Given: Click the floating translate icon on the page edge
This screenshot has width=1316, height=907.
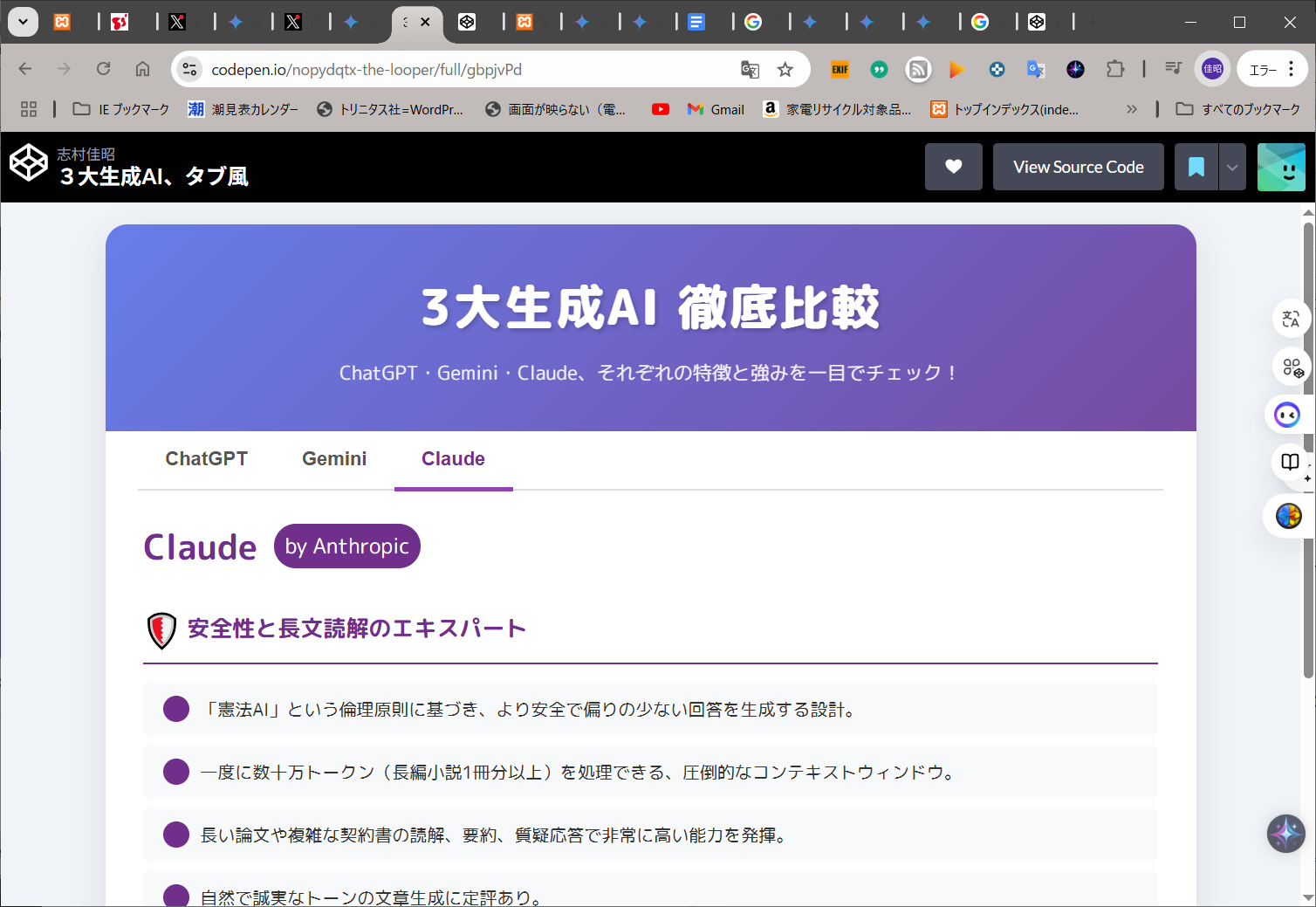Looking at the screenshot, I should pyautogui.click(x=1291, y=319).
